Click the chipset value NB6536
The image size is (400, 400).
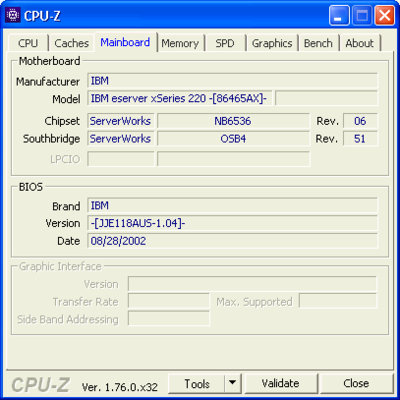pyautogui.click(x=233, y=121)
